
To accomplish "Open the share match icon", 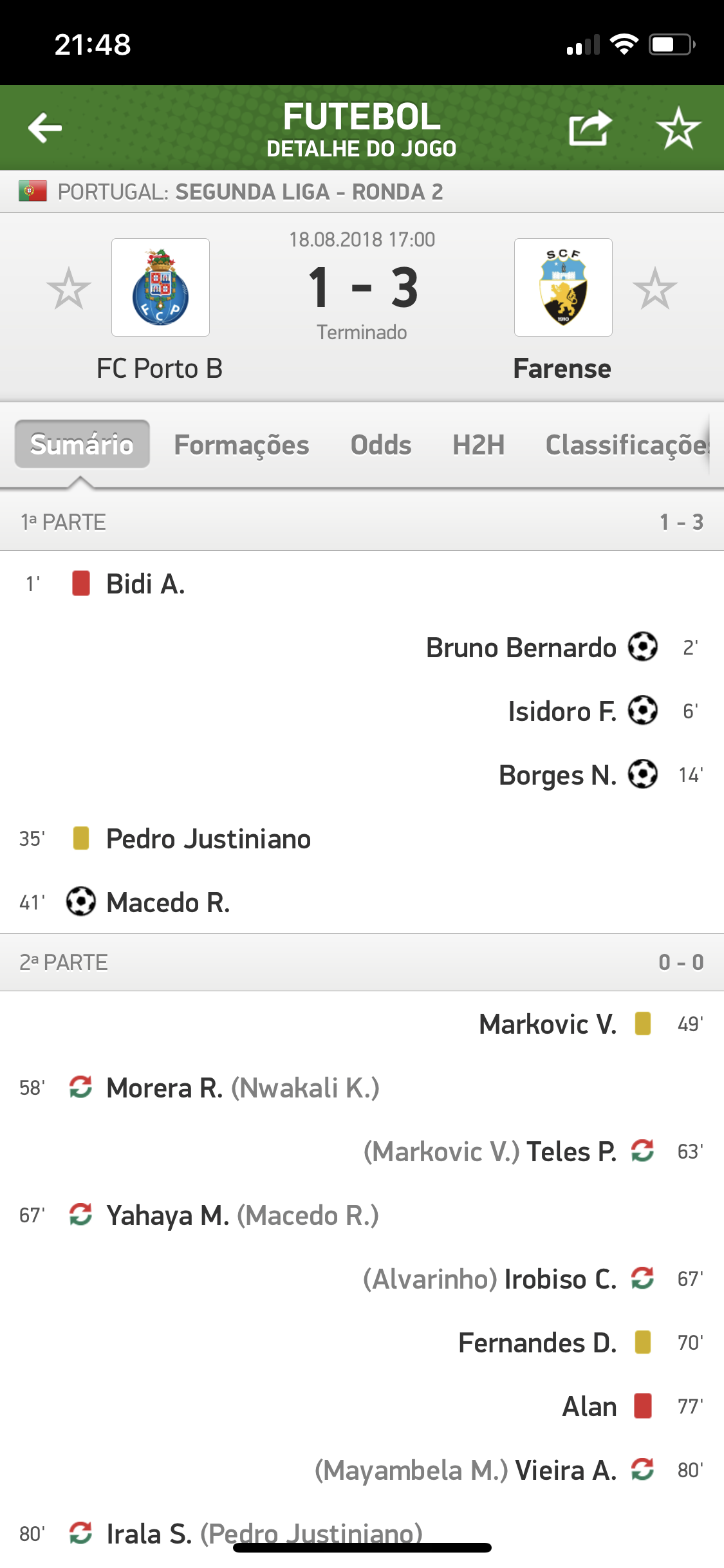I will point(590,127).
